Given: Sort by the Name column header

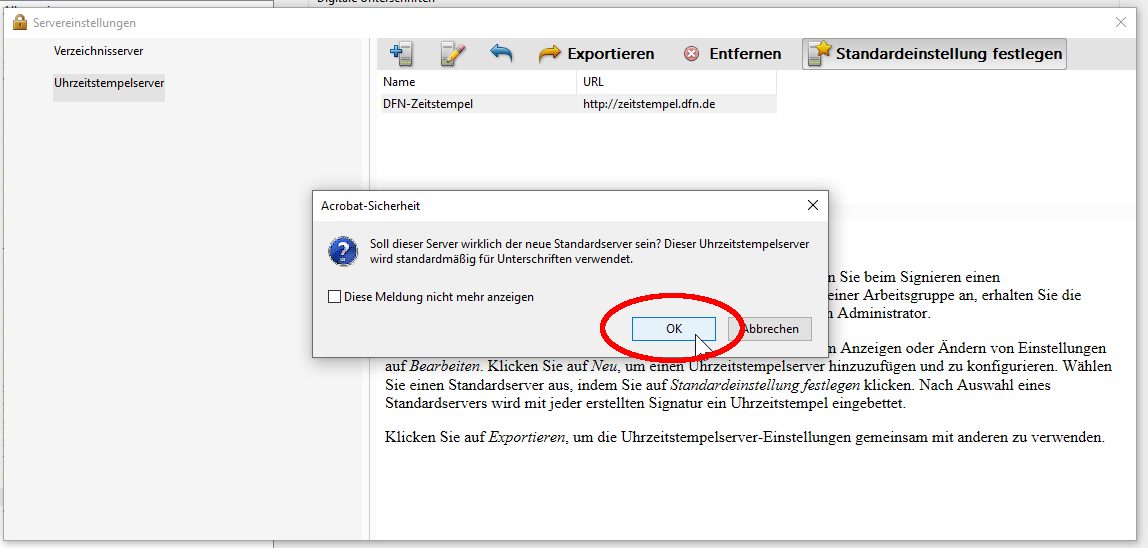Looking at the screenshot, I should (x=478, y=82).
